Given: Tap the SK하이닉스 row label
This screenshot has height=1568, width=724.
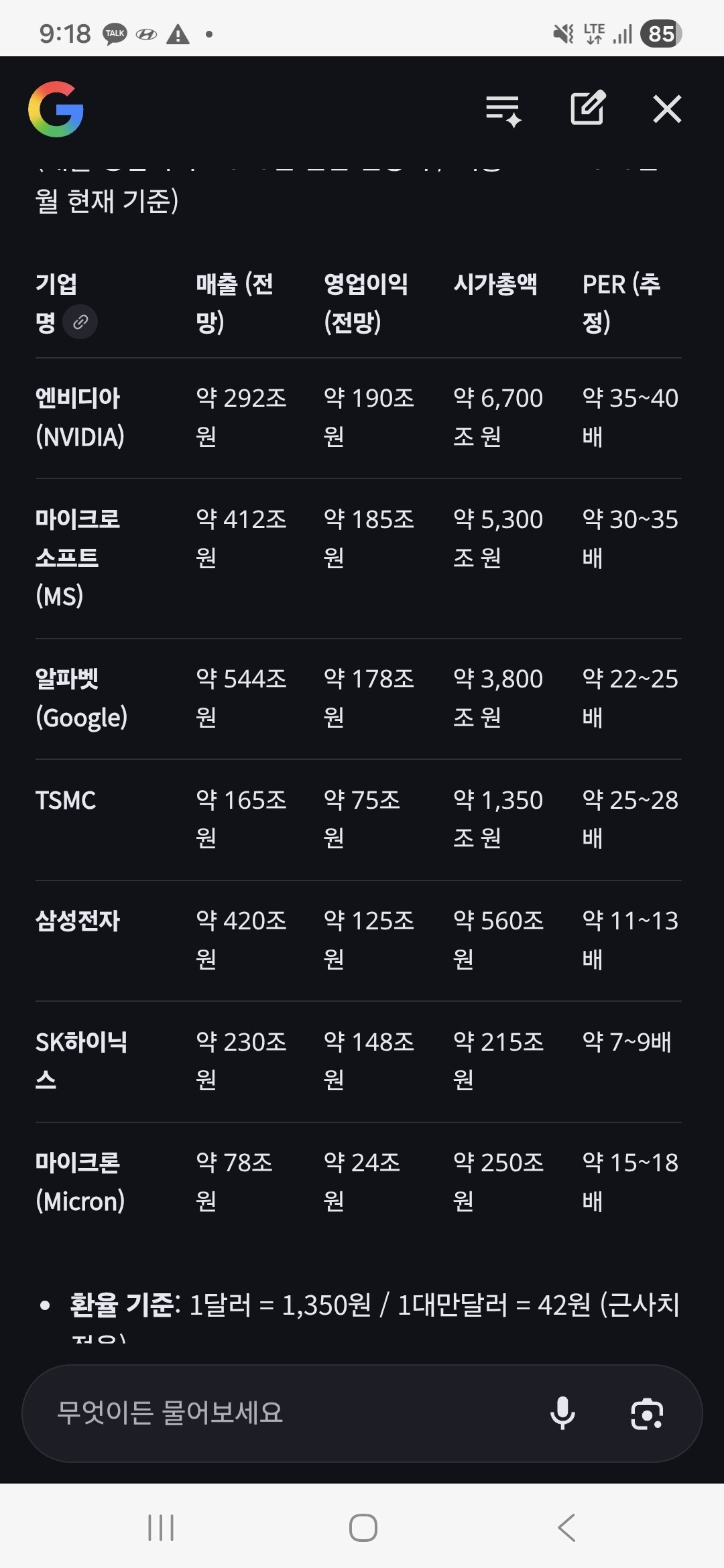Looking at the screenshot, I should 80,1060.
